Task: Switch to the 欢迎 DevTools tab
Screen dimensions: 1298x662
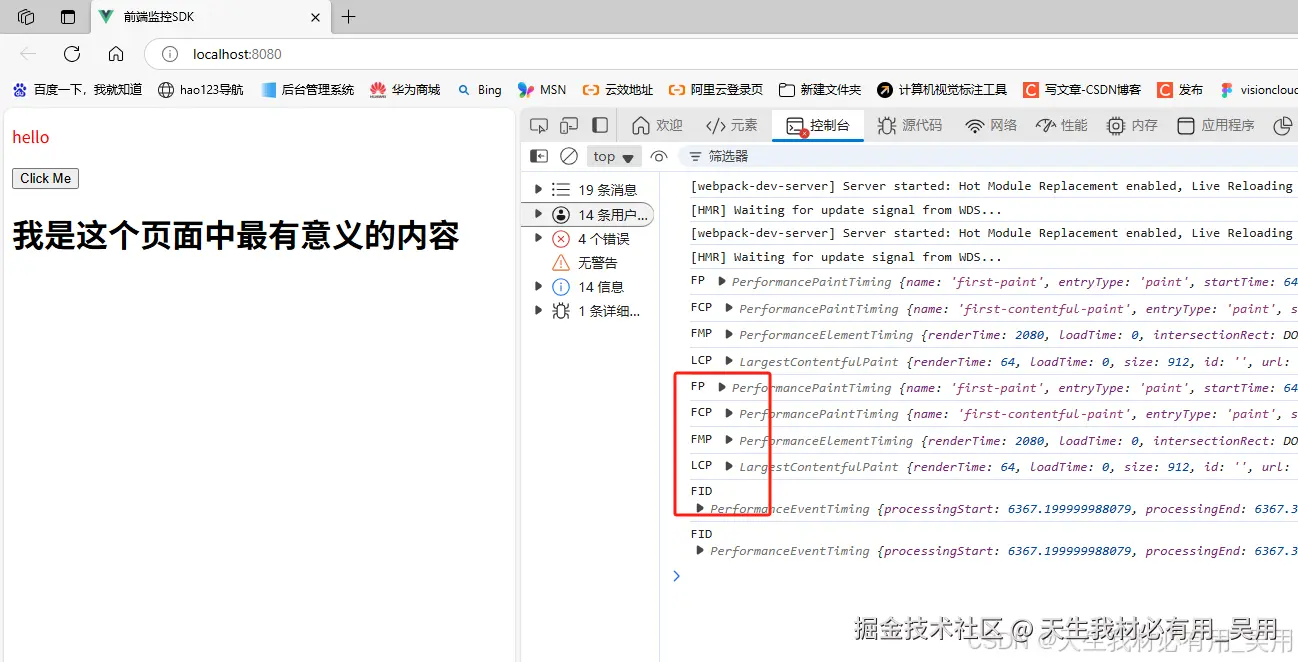Action: coord(658,125)
